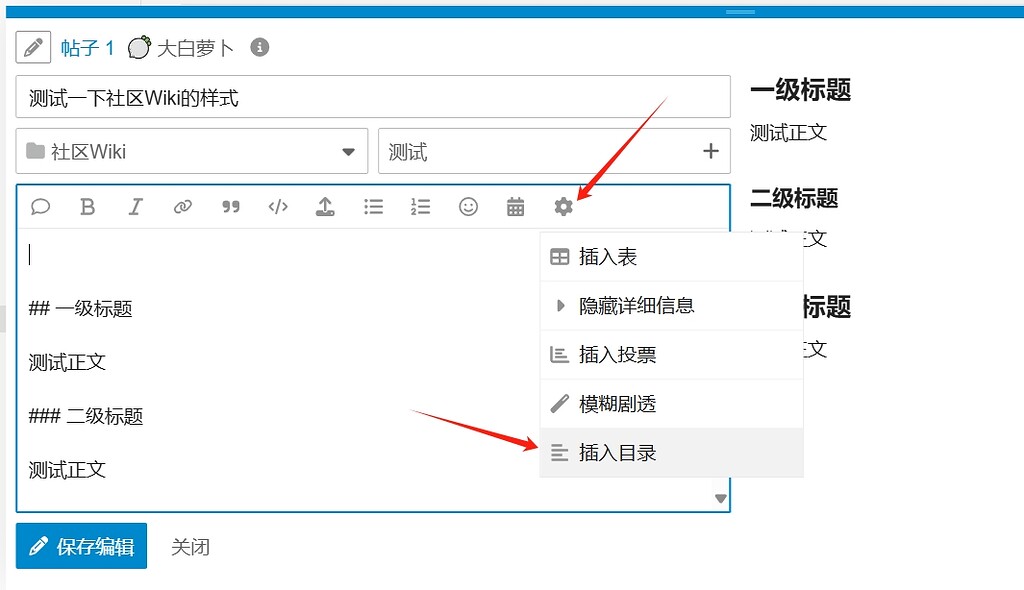Upload a file via the upload arrow icon
1024x590 pixels.
coord(325,207)
